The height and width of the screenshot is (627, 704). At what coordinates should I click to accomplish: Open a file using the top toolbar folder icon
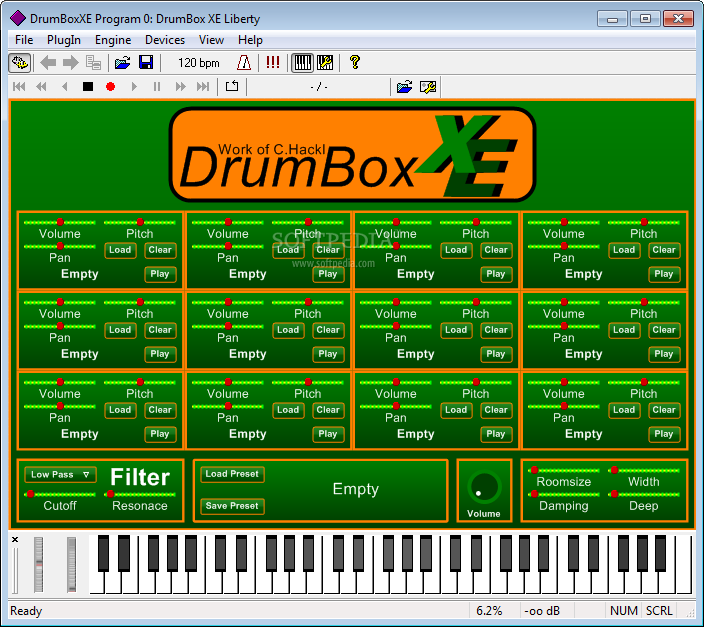tap(123, 62)
